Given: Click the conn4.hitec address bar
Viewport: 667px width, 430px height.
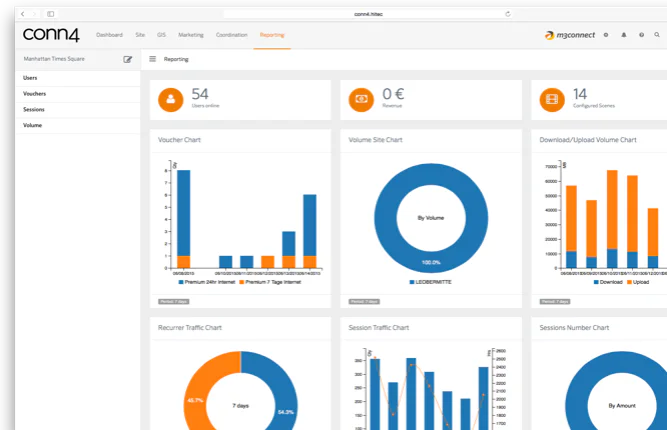Looking at the screenshot, I should pyautogui.click(x=368, y=14).
